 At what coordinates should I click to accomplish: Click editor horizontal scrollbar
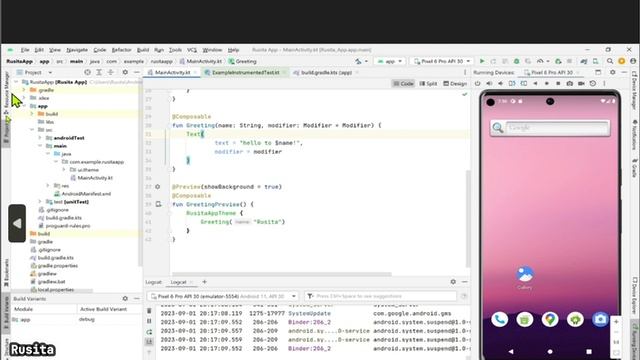tap(282, 274)
